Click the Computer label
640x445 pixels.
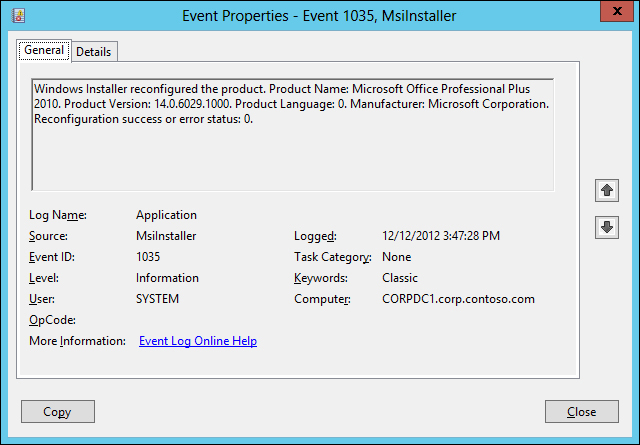point(322,299)
